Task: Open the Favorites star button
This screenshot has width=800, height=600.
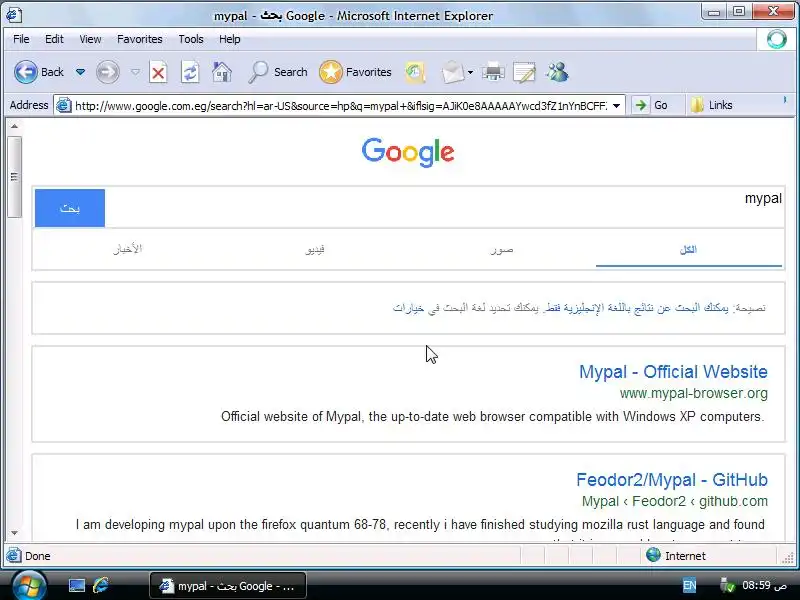Action: click(355, 72)
